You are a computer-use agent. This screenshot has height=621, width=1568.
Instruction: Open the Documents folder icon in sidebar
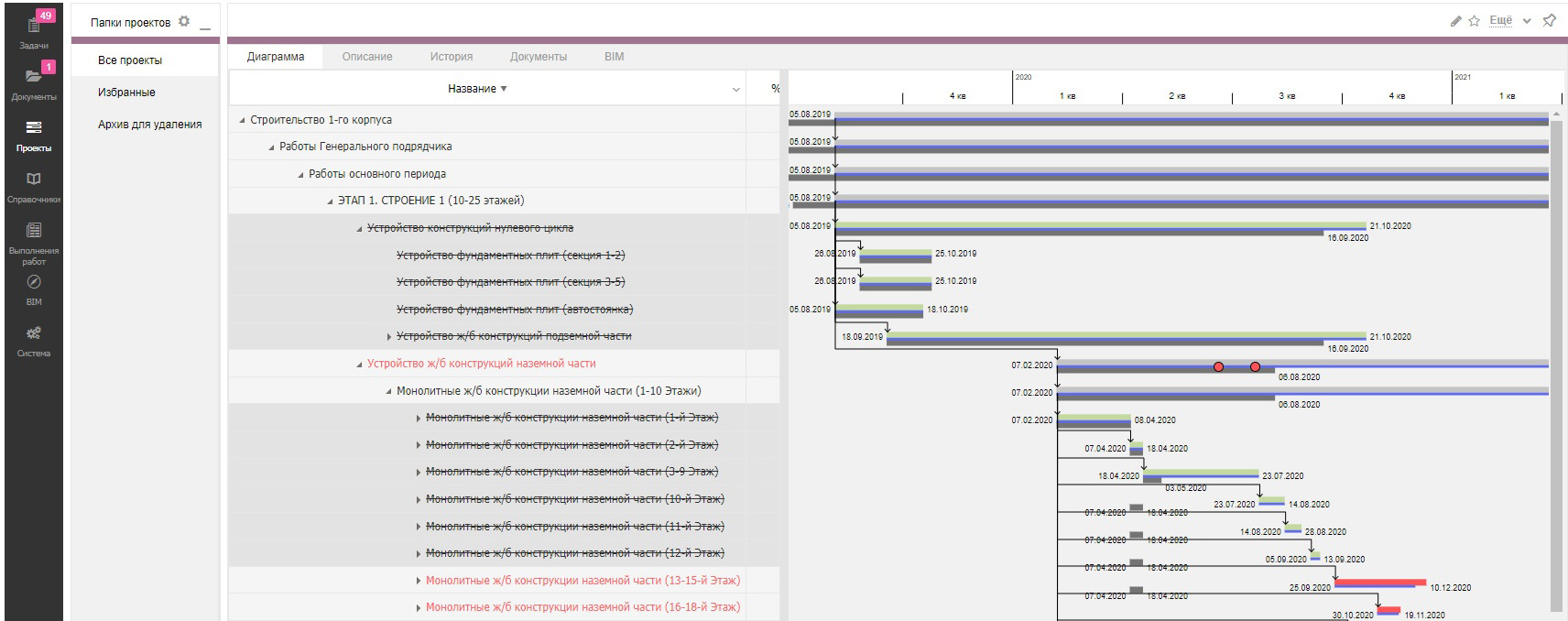pyautogui.click(x=34, y=77)
